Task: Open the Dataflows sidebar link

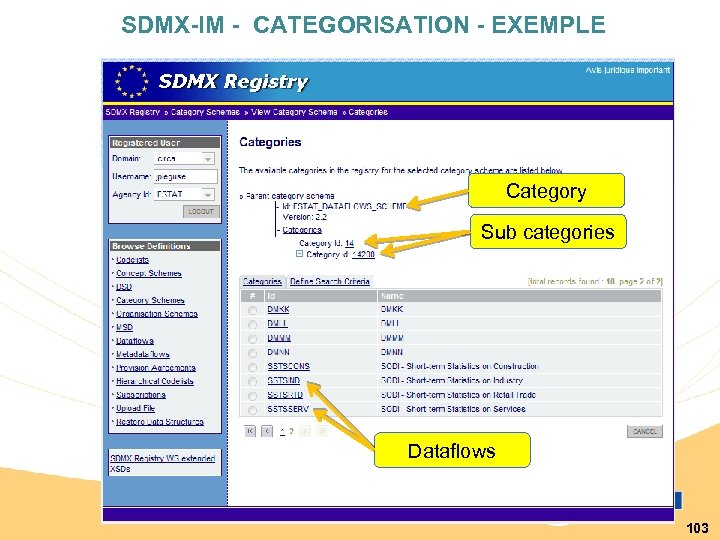Action: pos(135,341)
